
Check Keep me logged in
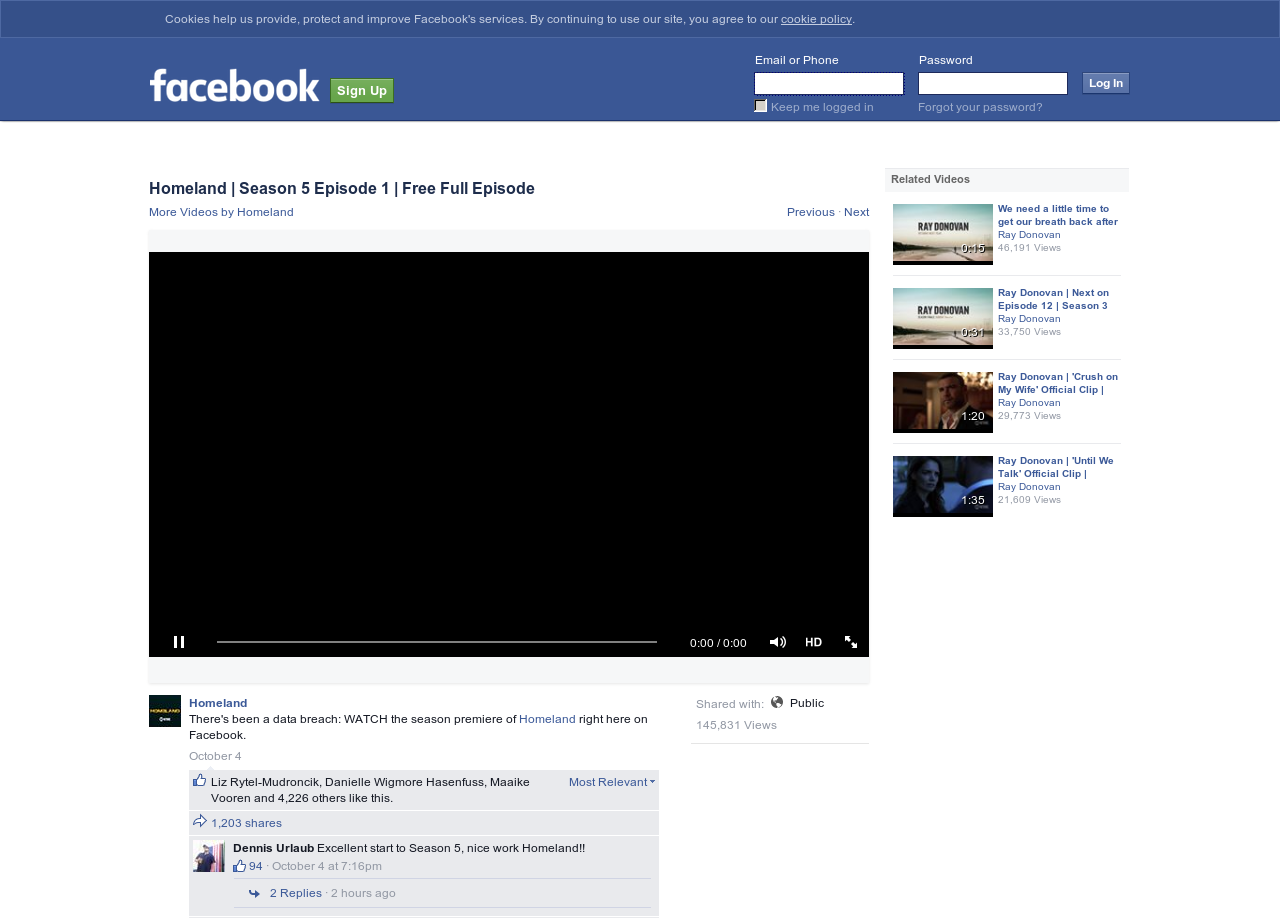click(761, 106)
